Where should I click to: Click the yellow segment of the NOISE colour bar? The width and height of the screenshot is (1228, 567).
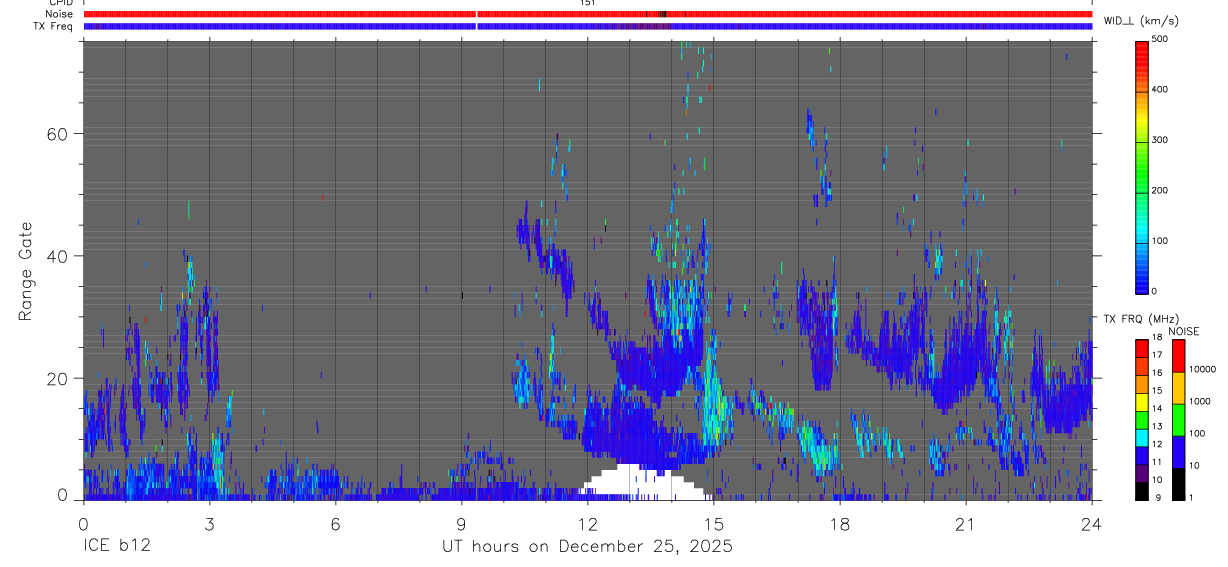[1179, 388]
